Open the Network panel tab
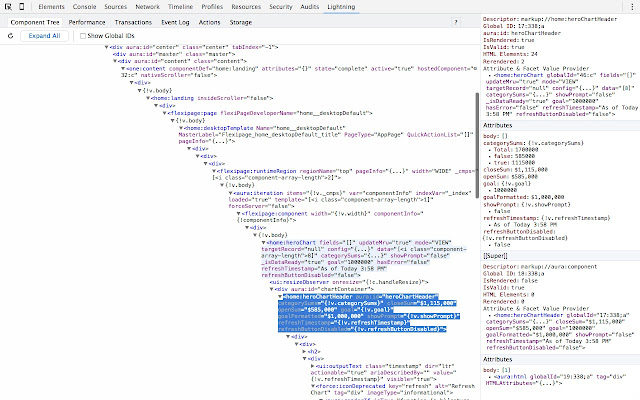640x400 pixels. coord(147,7)
